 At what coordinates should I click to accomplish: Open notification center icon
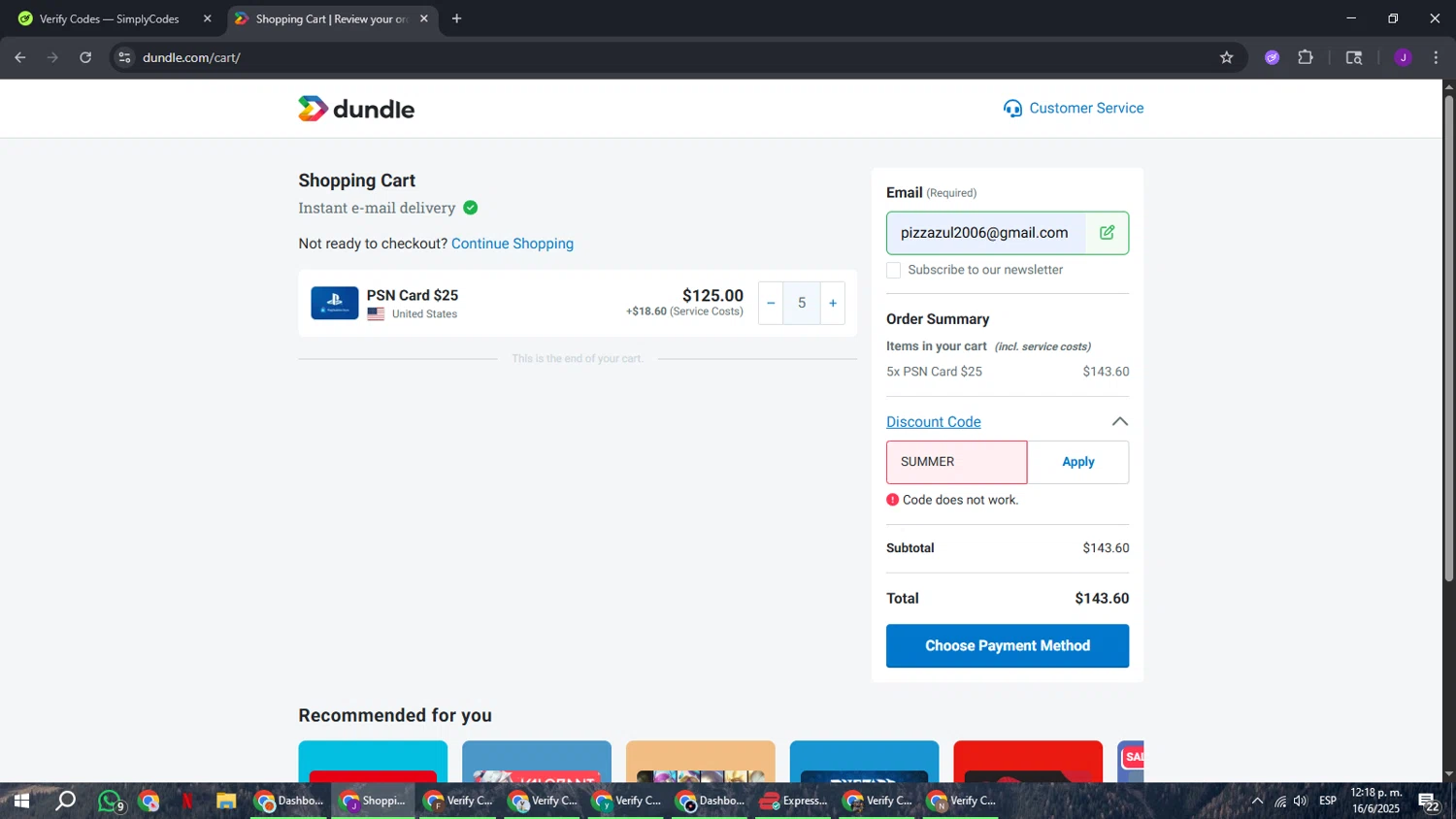point(1429,802)
